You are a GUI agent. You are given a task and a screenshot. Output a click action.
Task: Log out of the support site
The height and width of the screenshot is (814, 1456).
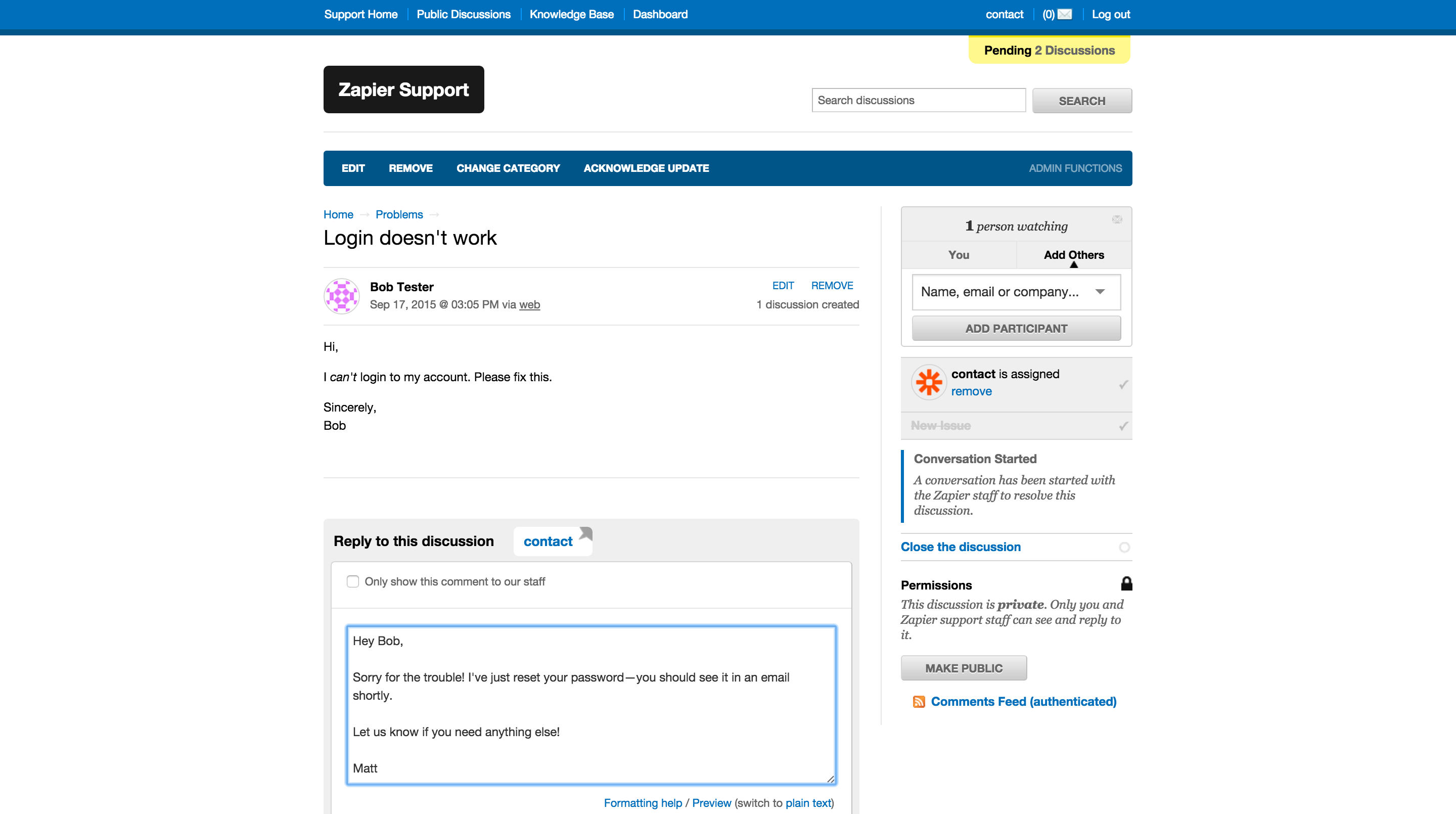pyautogui.click(x=1110, y=14)
